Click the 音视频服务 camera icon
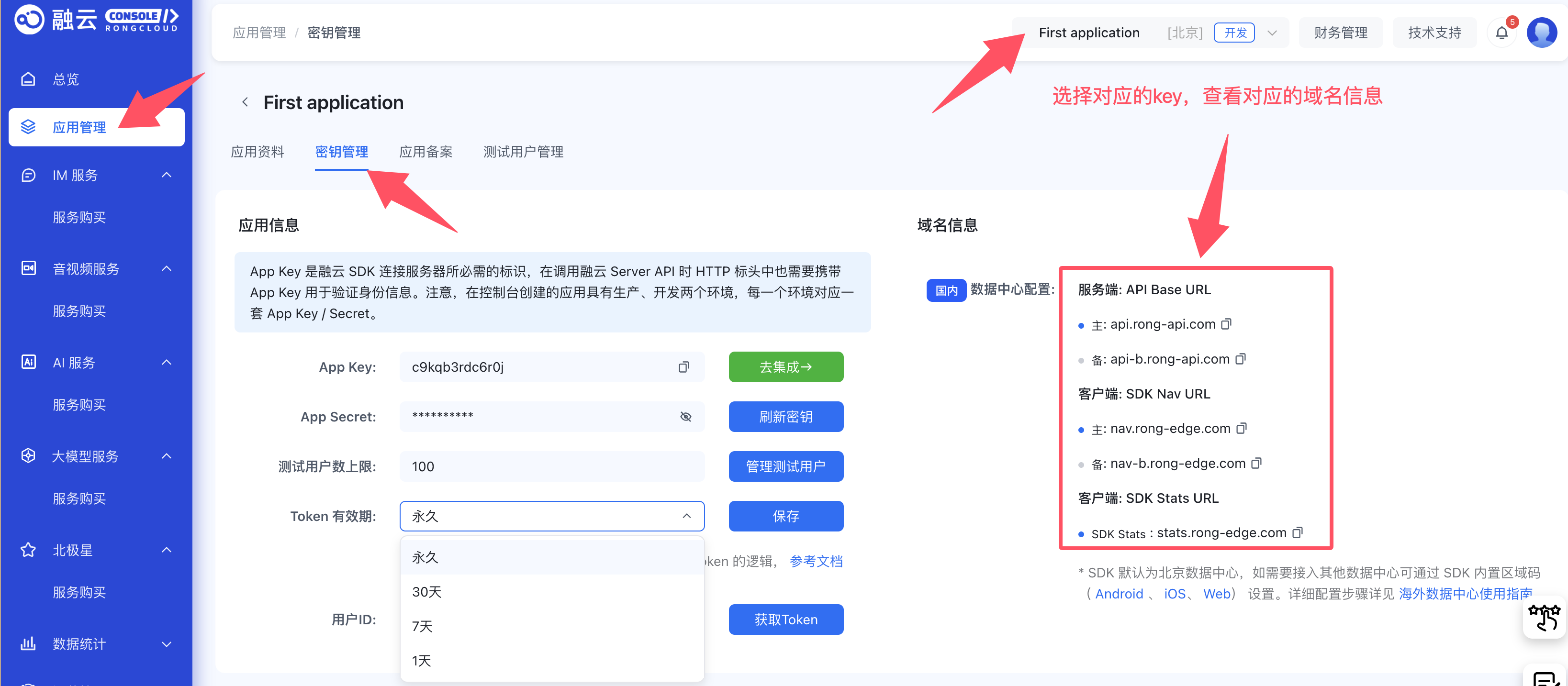1568x686 pixels. pos(28,268)
